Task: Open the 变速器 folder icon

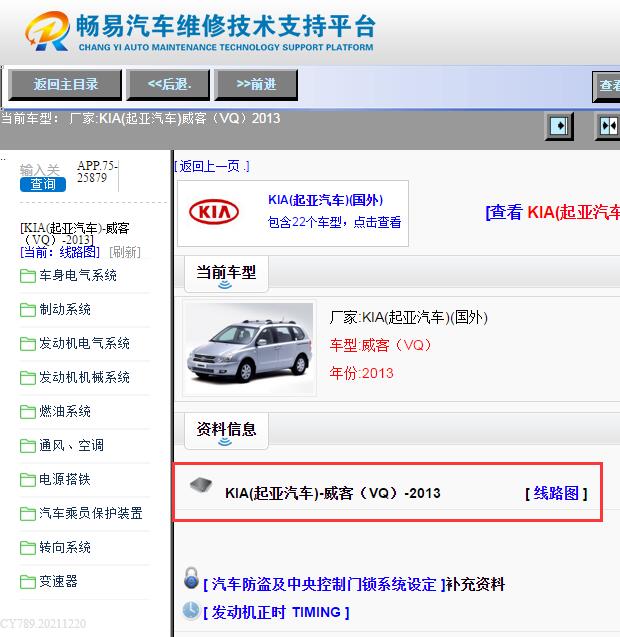Action: click(x=28, y=582)
